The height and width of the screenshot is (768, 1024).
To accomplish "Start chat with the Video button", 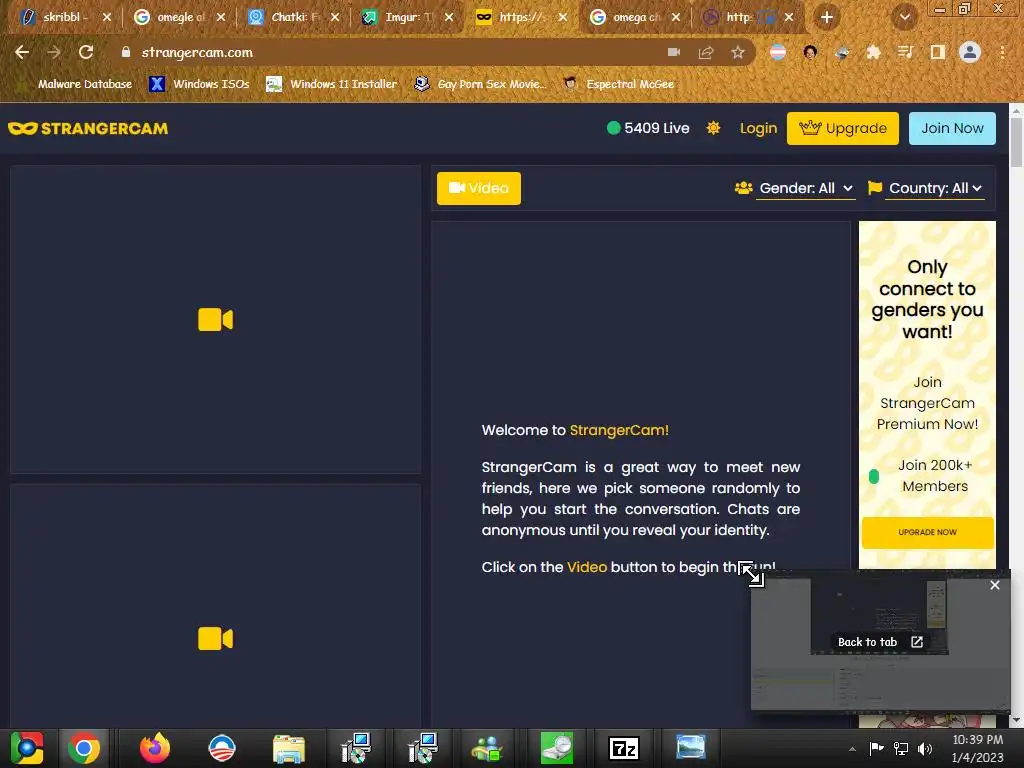I will [479, 188].
